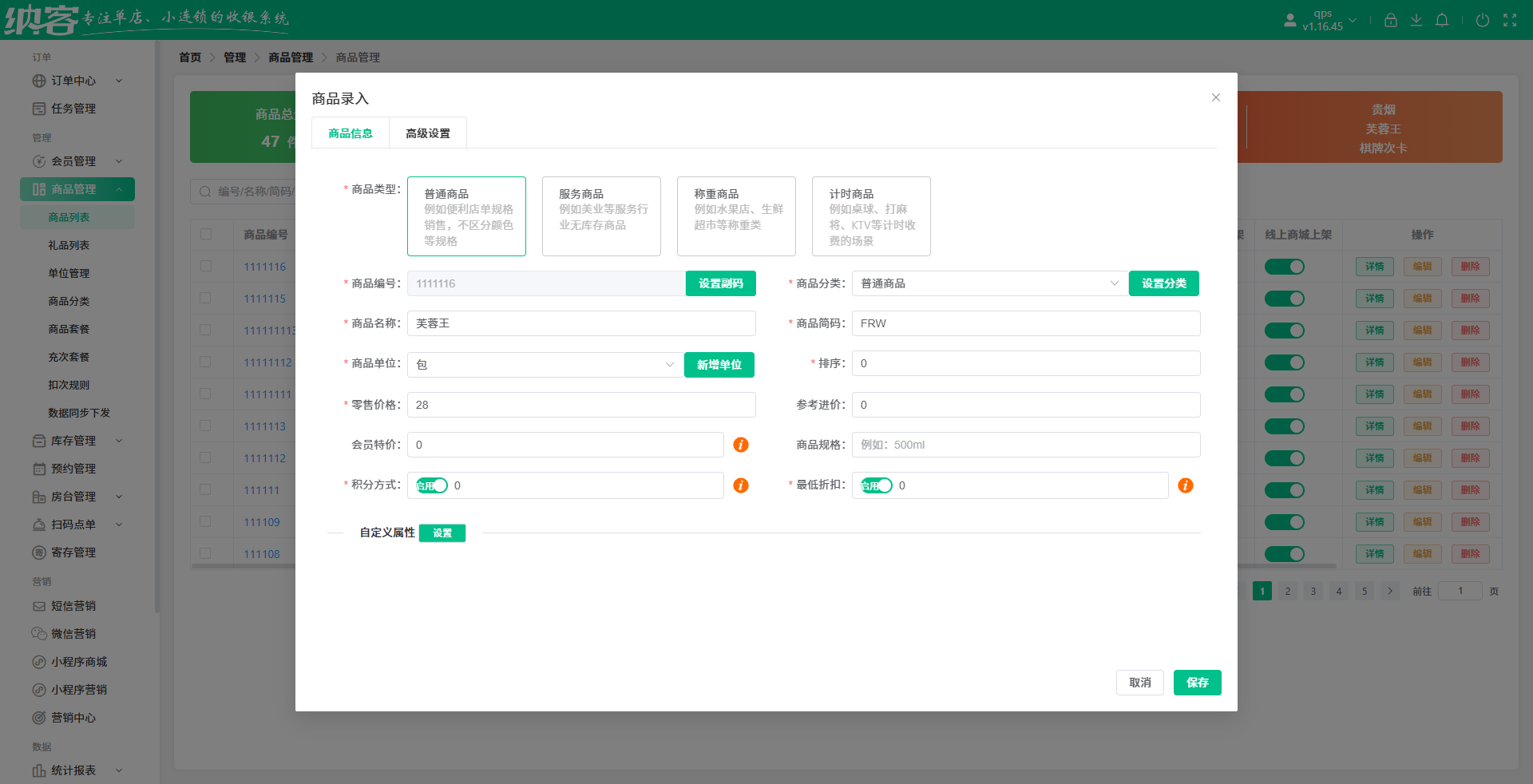The width and height of the screenshot is (1533, 784).
Task: Click the 统计报表 chart icon
Action: tap(39, 770)
